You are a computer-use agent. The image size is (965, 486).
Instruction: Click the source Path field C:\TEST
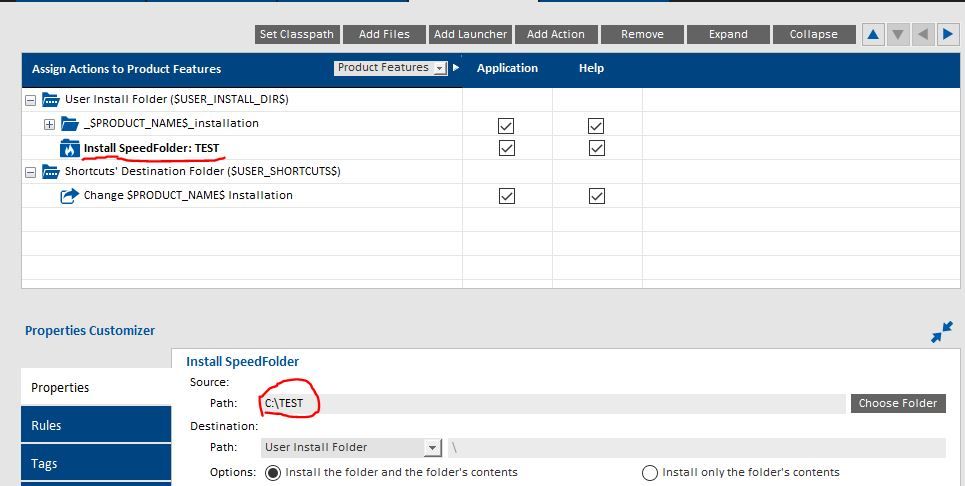pyautogui.click(x=553, y=404)
